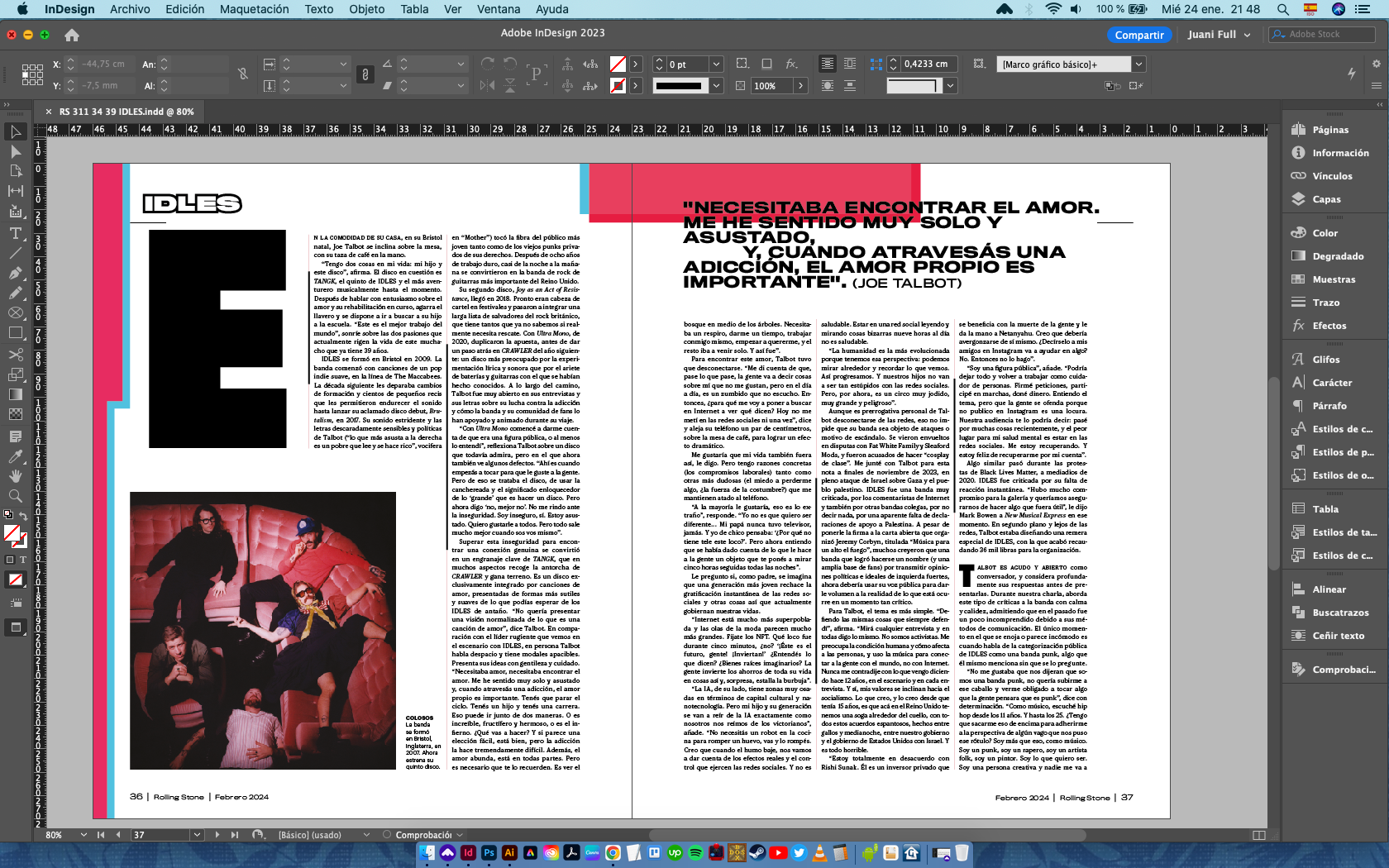Expand the Comprobación preflight menu
Image resolution: width=1389 pixels, height=868 pixels.
click(460, 835)
